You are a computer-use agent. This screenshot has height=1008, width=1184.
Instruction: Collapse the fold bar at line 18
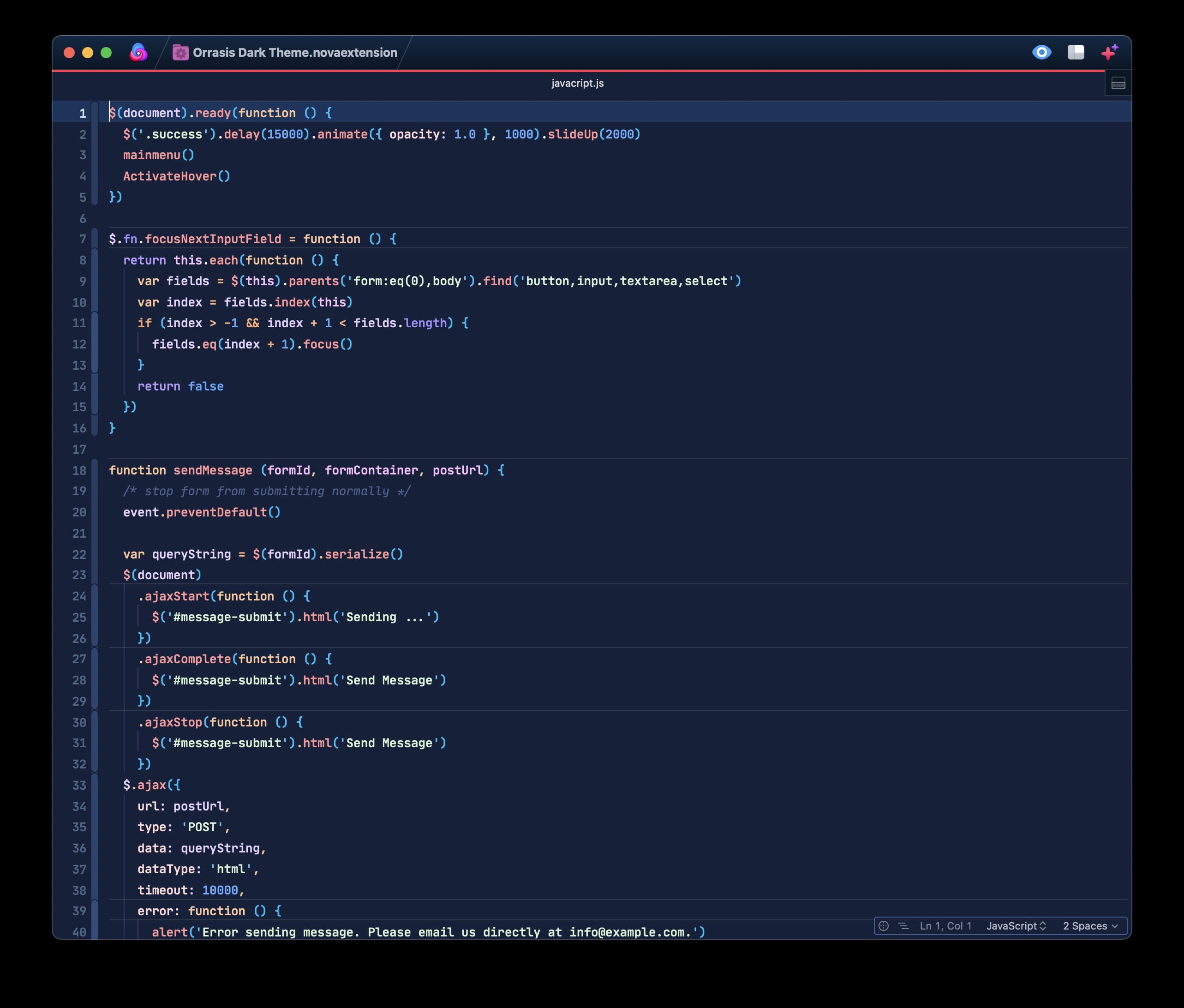[95, 470]
